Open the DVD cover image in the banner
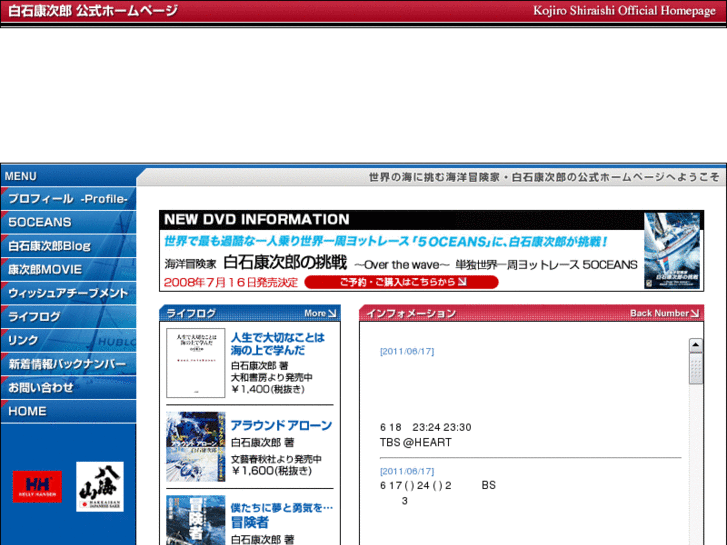 tap(672, 250)
